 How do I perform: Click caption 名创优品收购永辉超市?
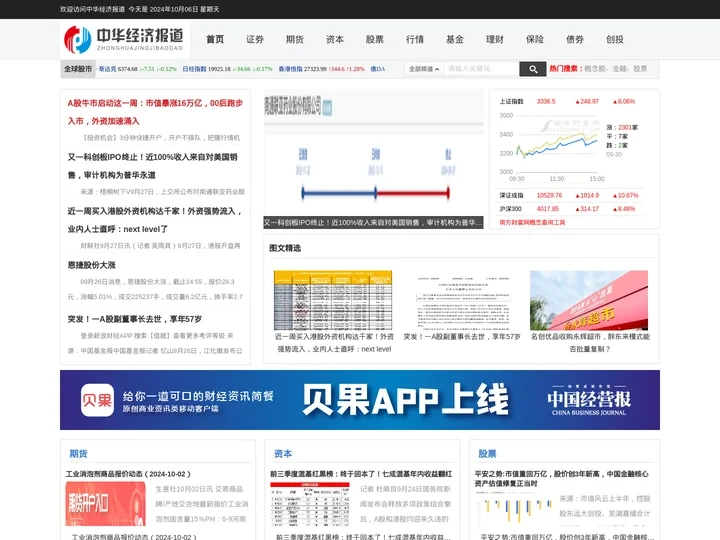(590, 343)
